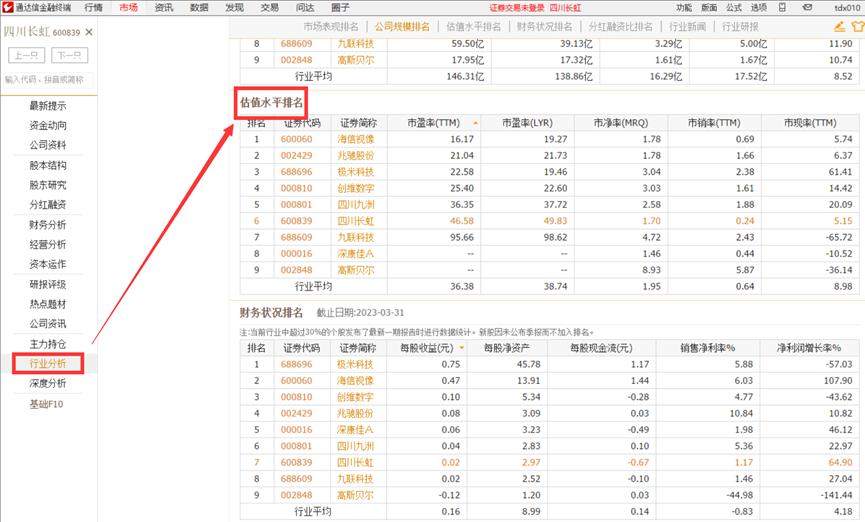Select 公司资料 in the sidebar
The height and width of the screenshot is (522, 865).
click(x=48, y=145)
